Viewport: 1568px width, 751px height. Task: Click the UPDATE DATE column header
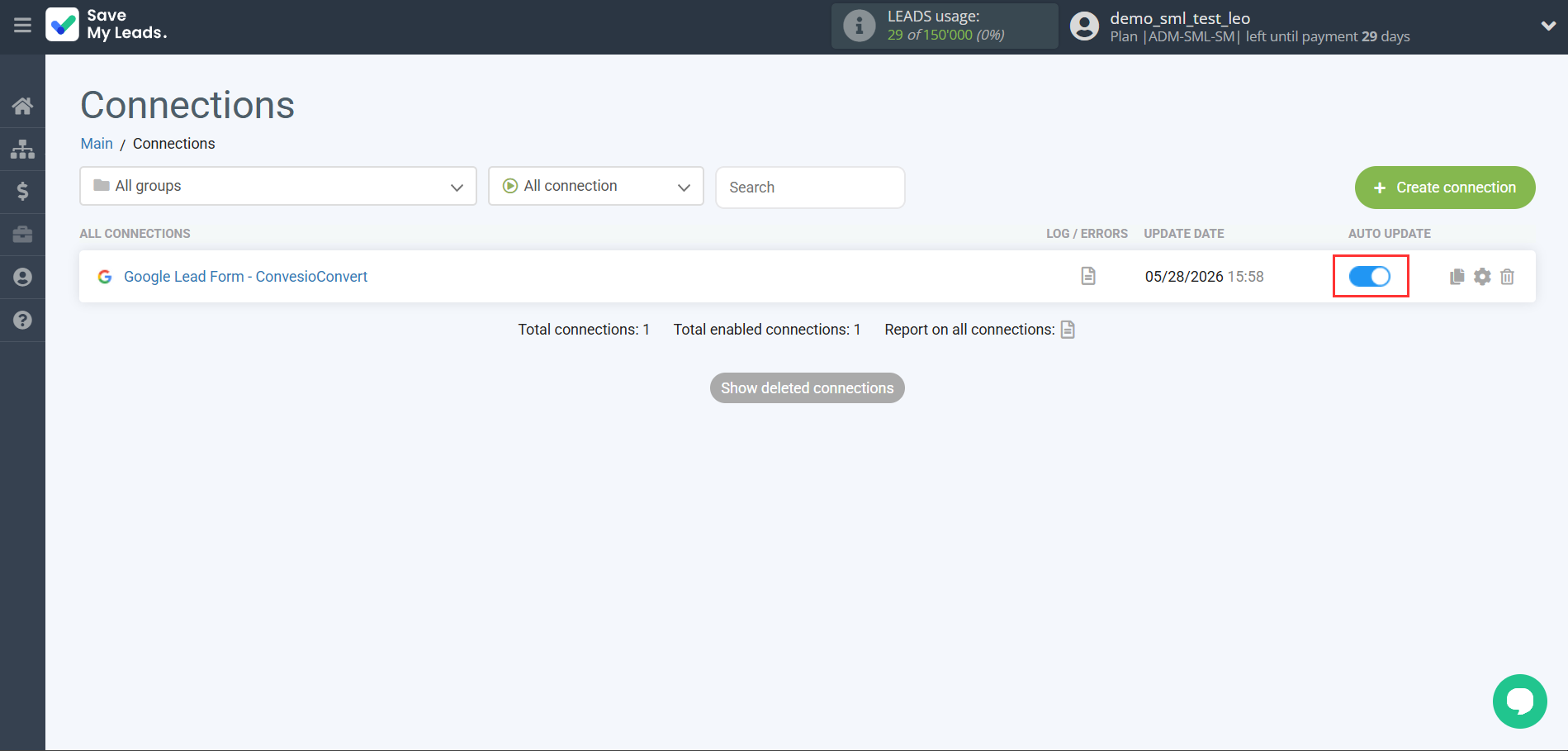pyautogui.click(x=1184, y=234)
